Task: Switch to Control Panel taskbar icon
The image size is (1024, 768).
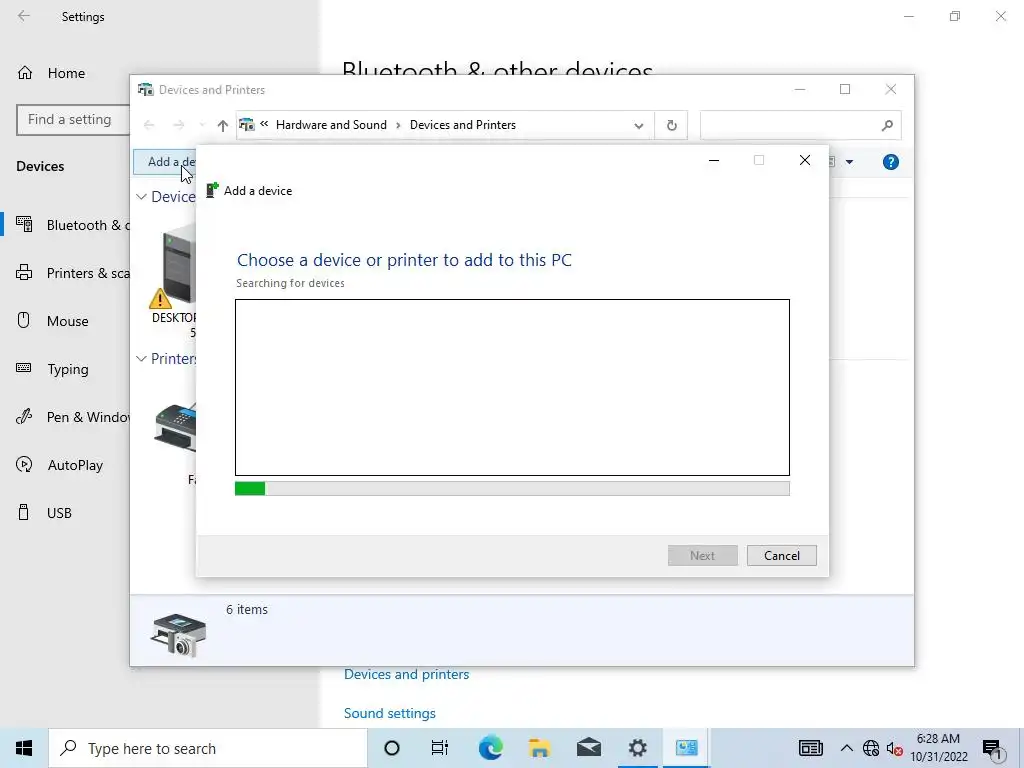Action: pos(686,748)
